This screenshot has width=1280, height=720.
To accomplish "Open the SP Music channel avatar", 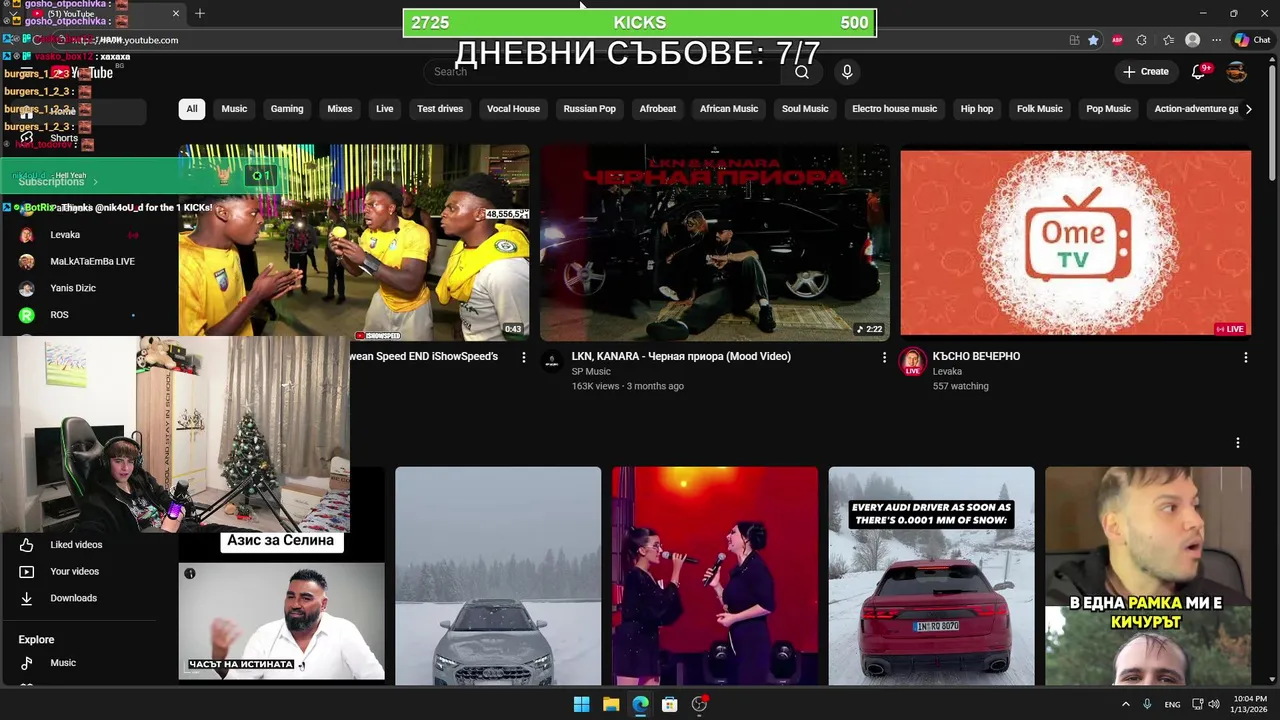I will click(551, 362).
